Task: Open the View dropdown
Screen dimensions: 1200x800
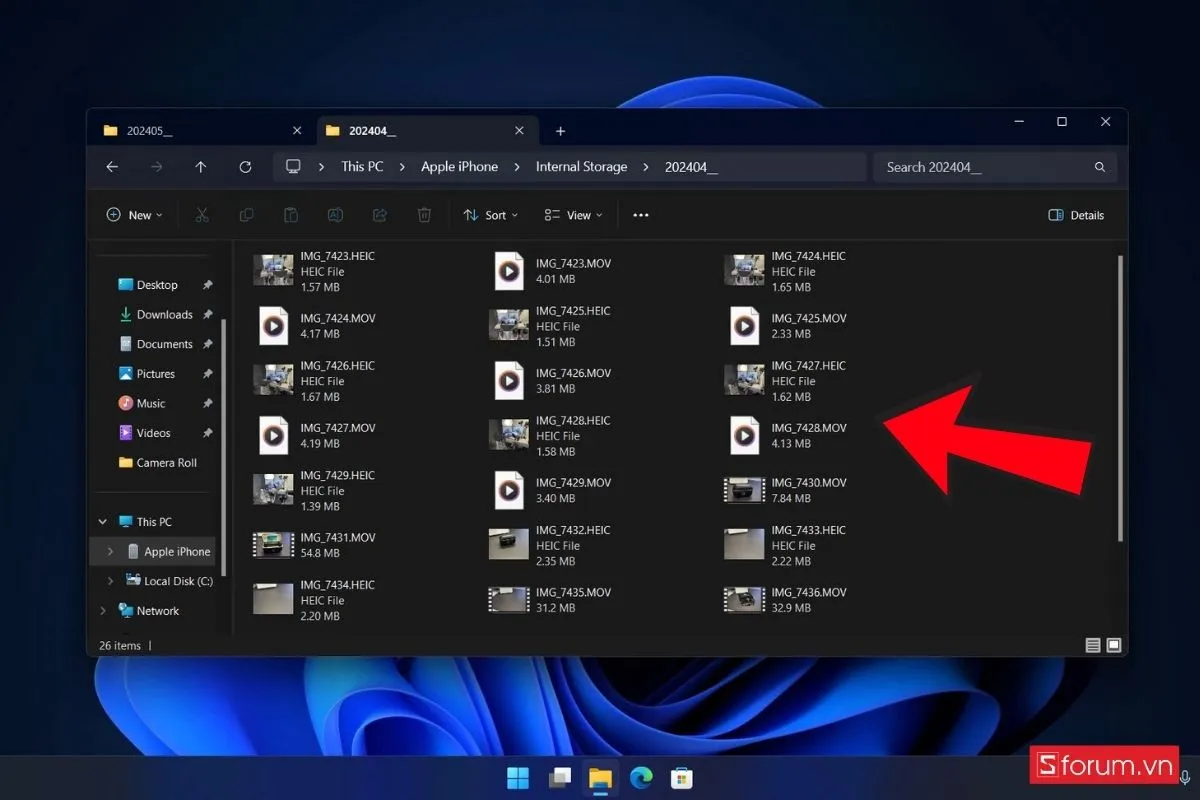Action: pyautogui.click(x=572, y=215)
